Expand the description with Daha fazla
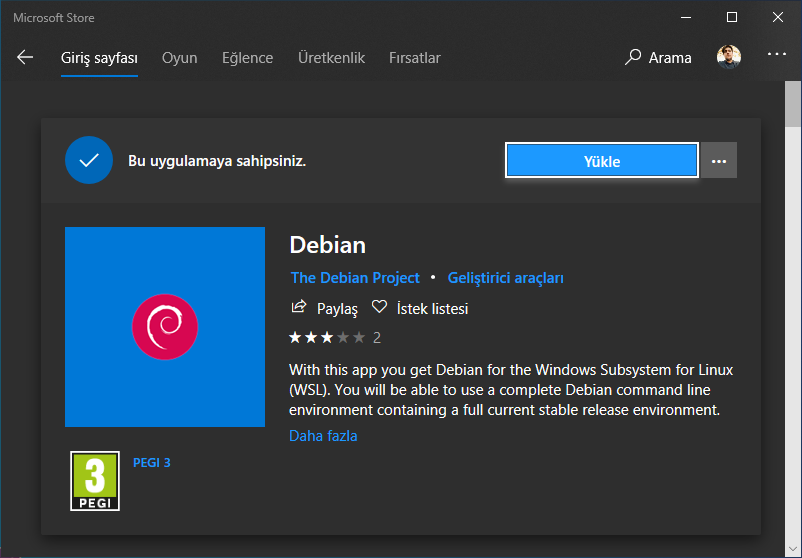The image size is (802, 558). coord(323,436)
